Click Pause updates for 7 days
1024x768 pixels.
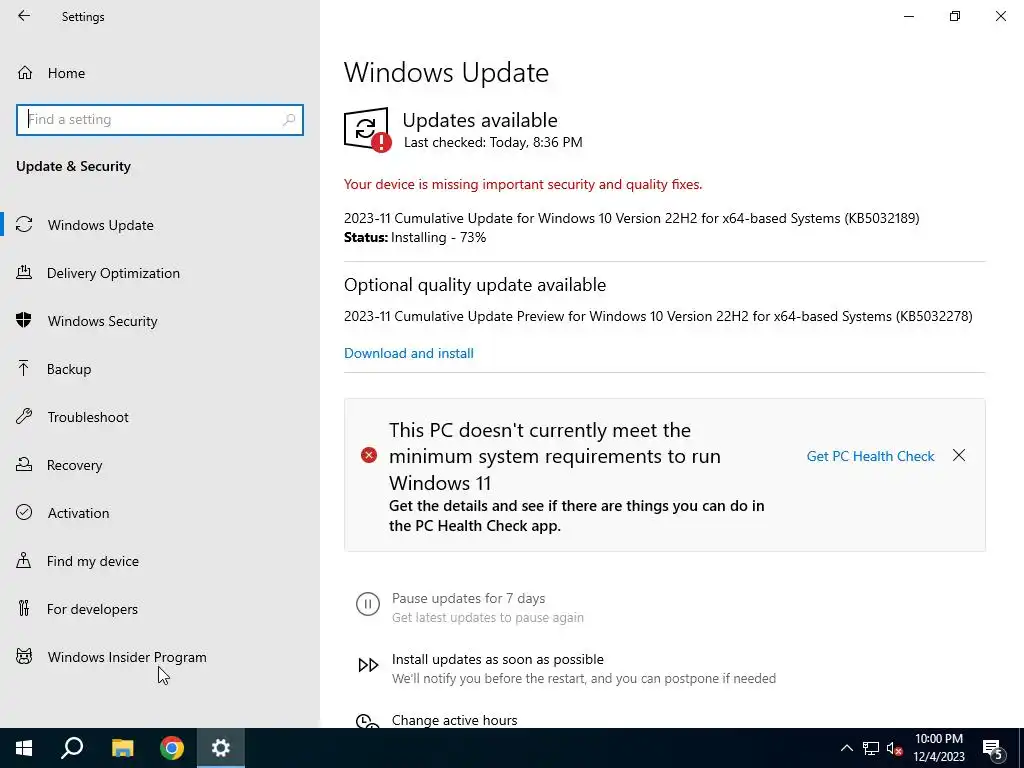point(468,598)
